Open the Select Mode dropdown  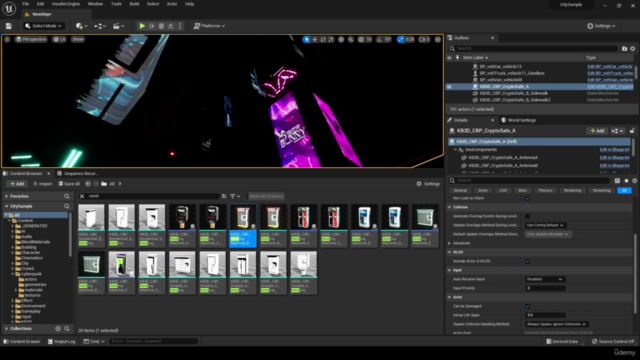(43, 26)
